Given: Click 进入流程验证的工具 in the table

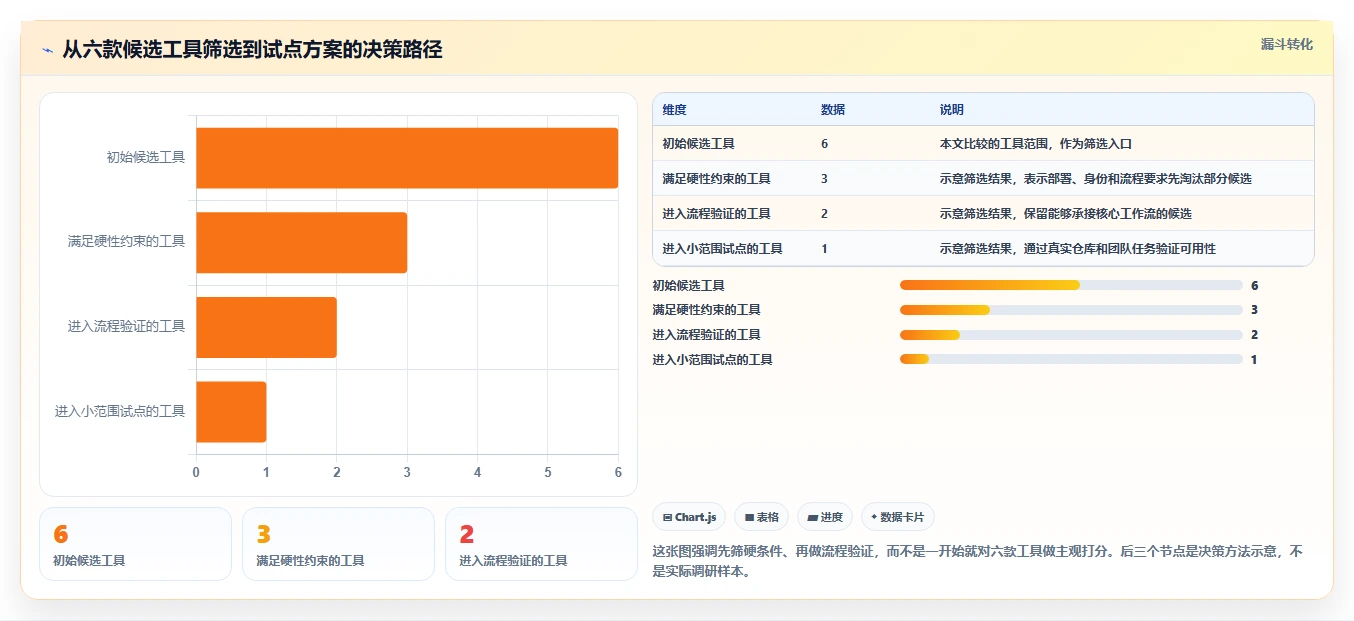Looking at the screenshot, I should click(716, 214).
